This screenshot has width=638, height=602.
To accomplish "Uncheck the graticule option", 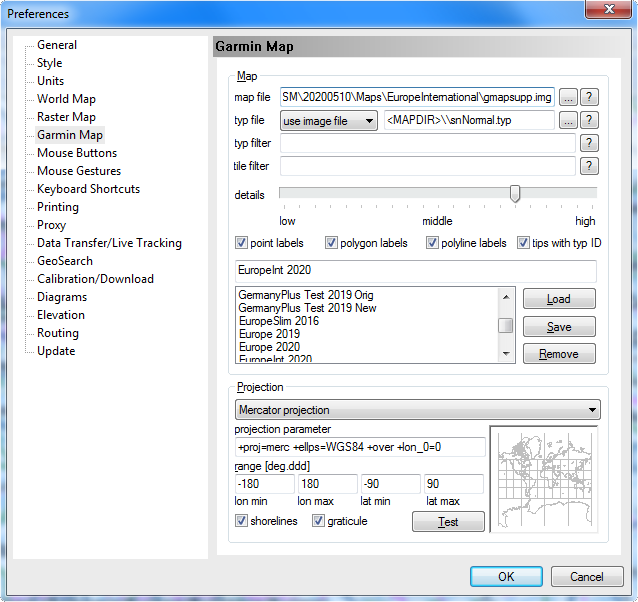I will click(x=319, y=521).
